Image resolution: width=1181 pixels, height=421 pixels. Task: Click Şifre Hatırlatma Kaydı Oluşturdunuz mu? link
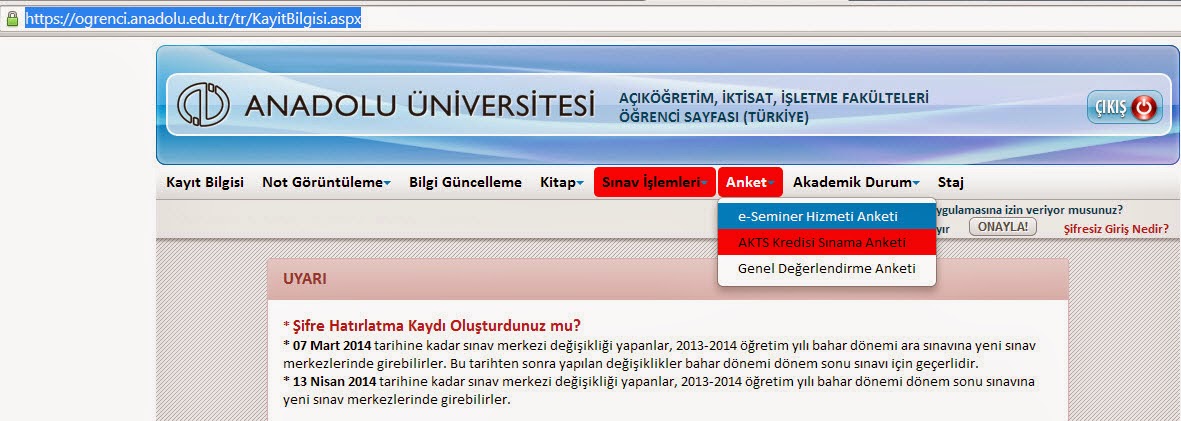(x=436, y=325)
